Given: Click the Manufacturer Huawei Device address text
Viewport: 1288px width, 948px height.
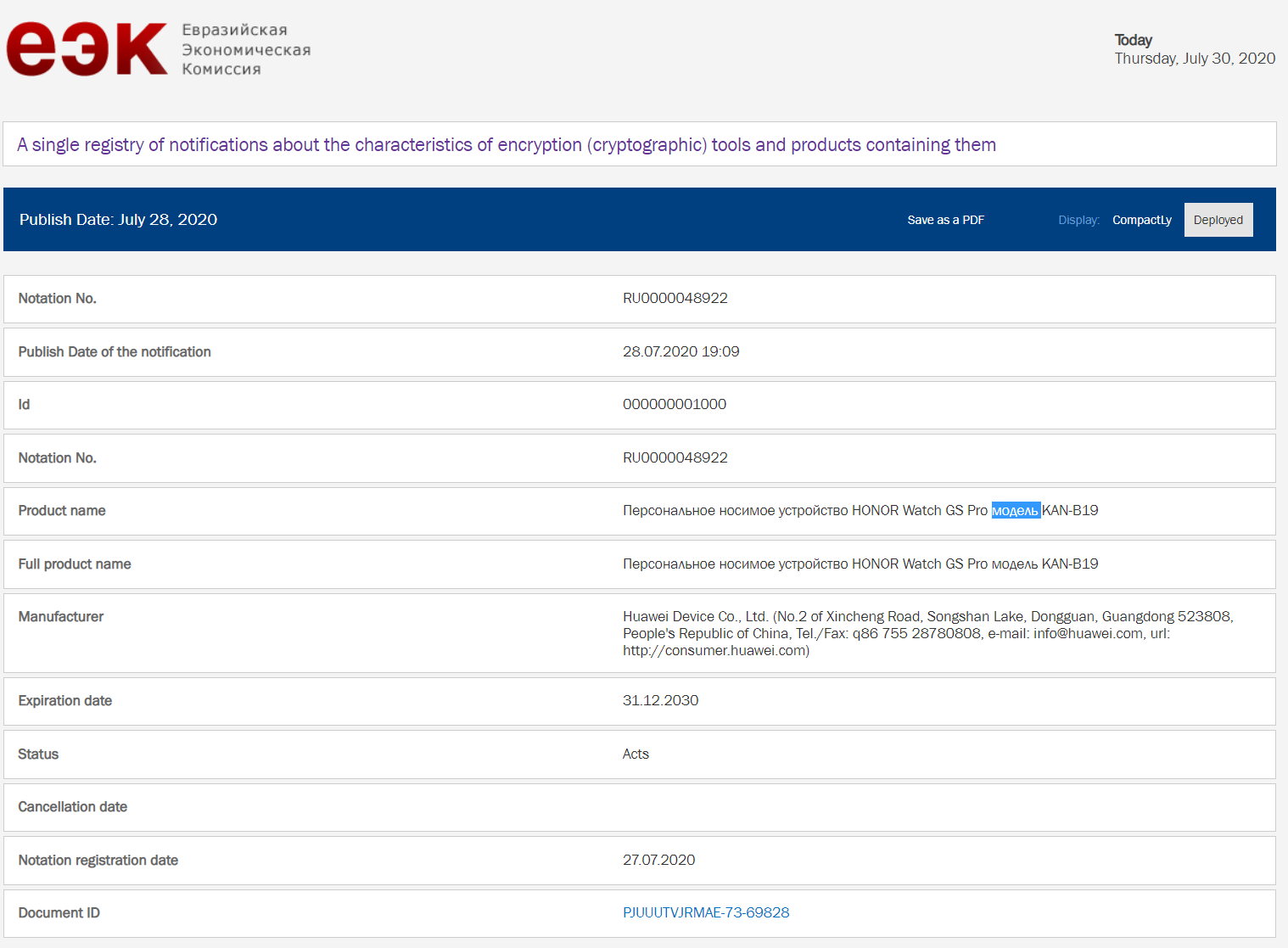Looking at the screenshot, I should 927,633.
